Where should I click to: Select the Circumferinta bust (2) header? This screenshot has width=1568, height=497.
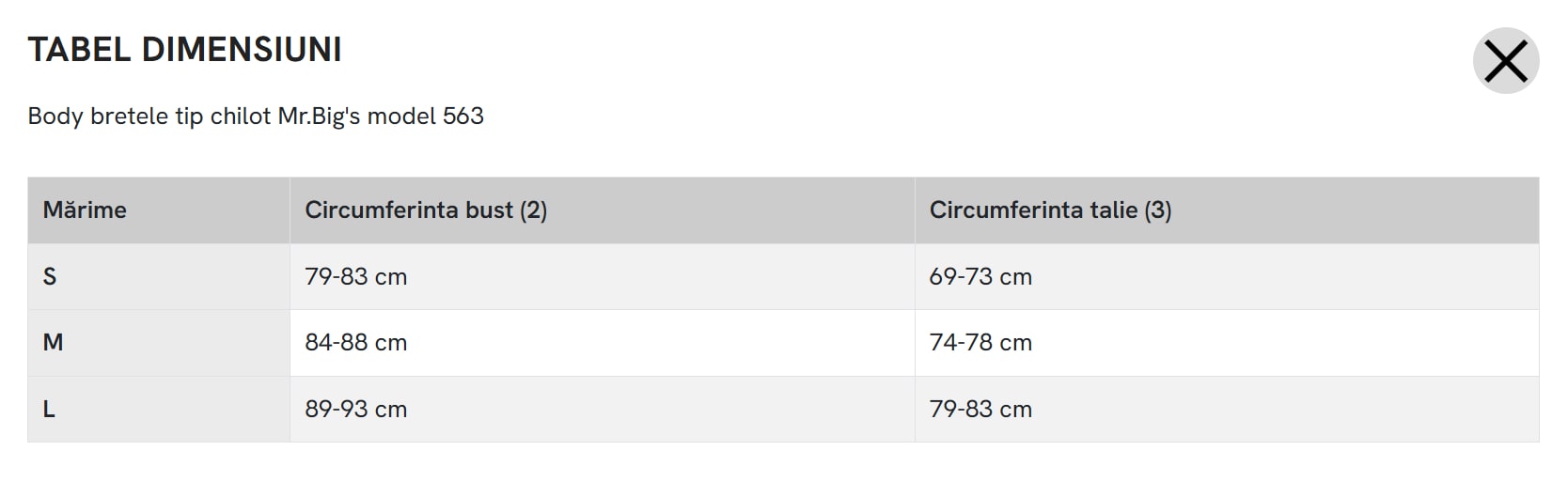pyautogui.click(x=426, y=210)
